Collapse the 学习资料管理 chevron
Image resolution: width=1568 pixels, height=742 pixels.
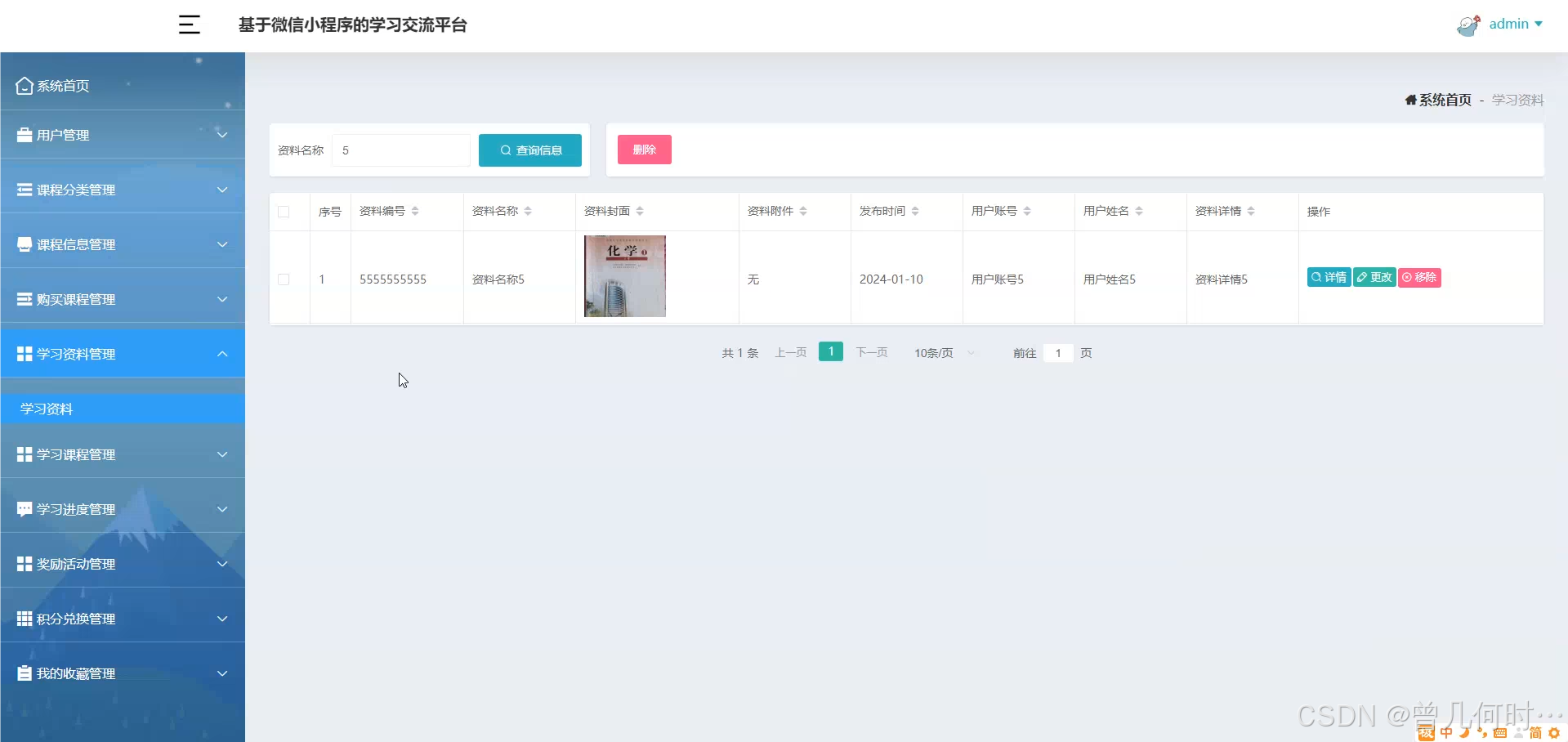222,354
